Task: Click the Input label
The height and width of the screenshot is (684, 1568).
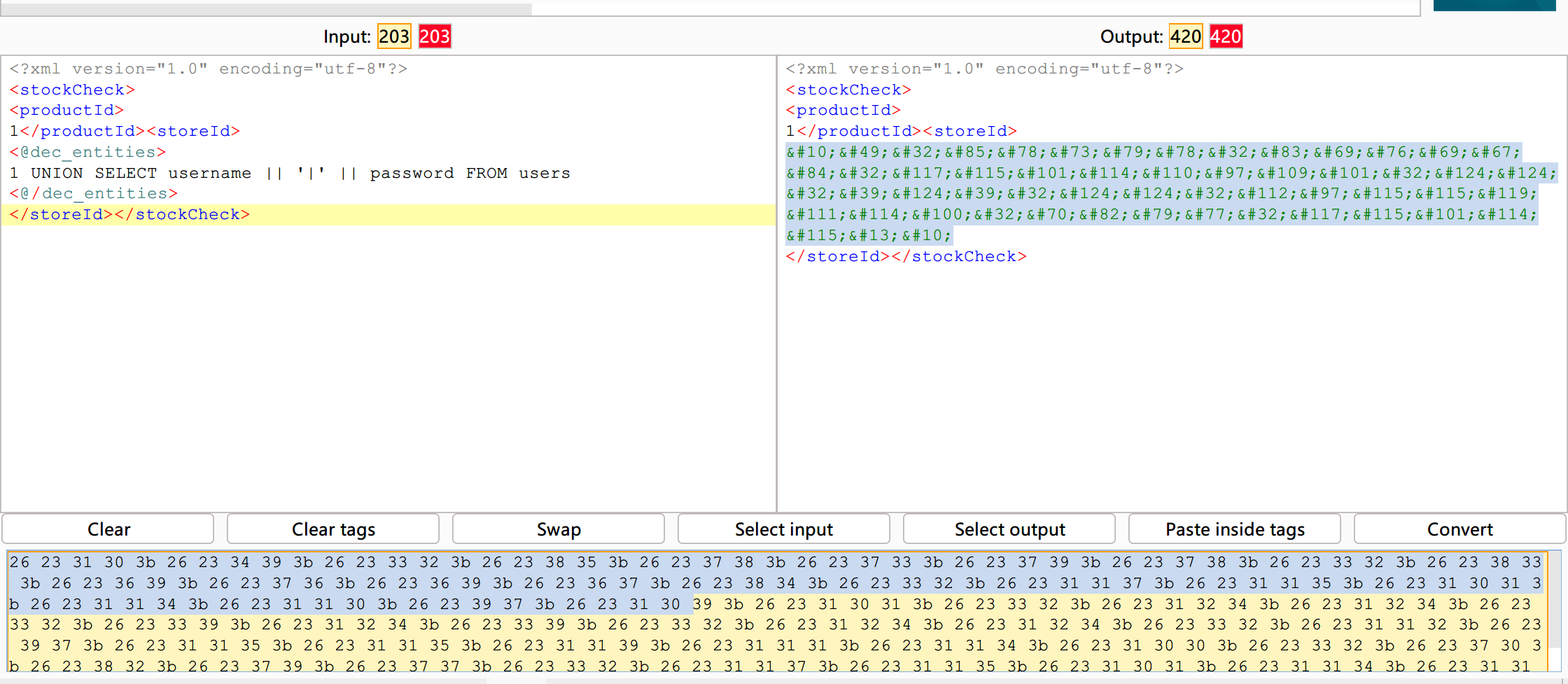Action: (x=346, y=36)
